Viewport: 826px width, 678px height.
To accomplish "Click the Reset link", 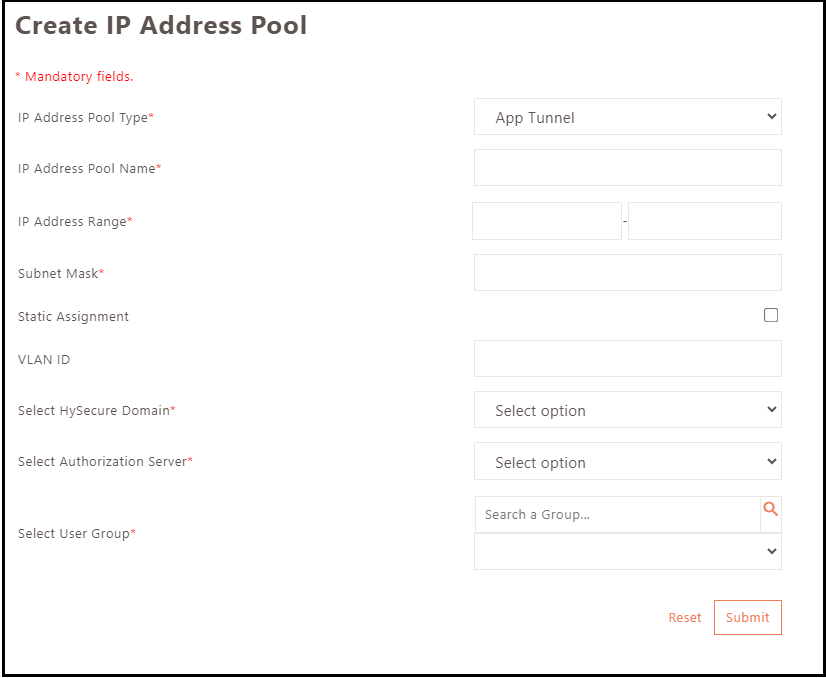I will click(685, 618).
